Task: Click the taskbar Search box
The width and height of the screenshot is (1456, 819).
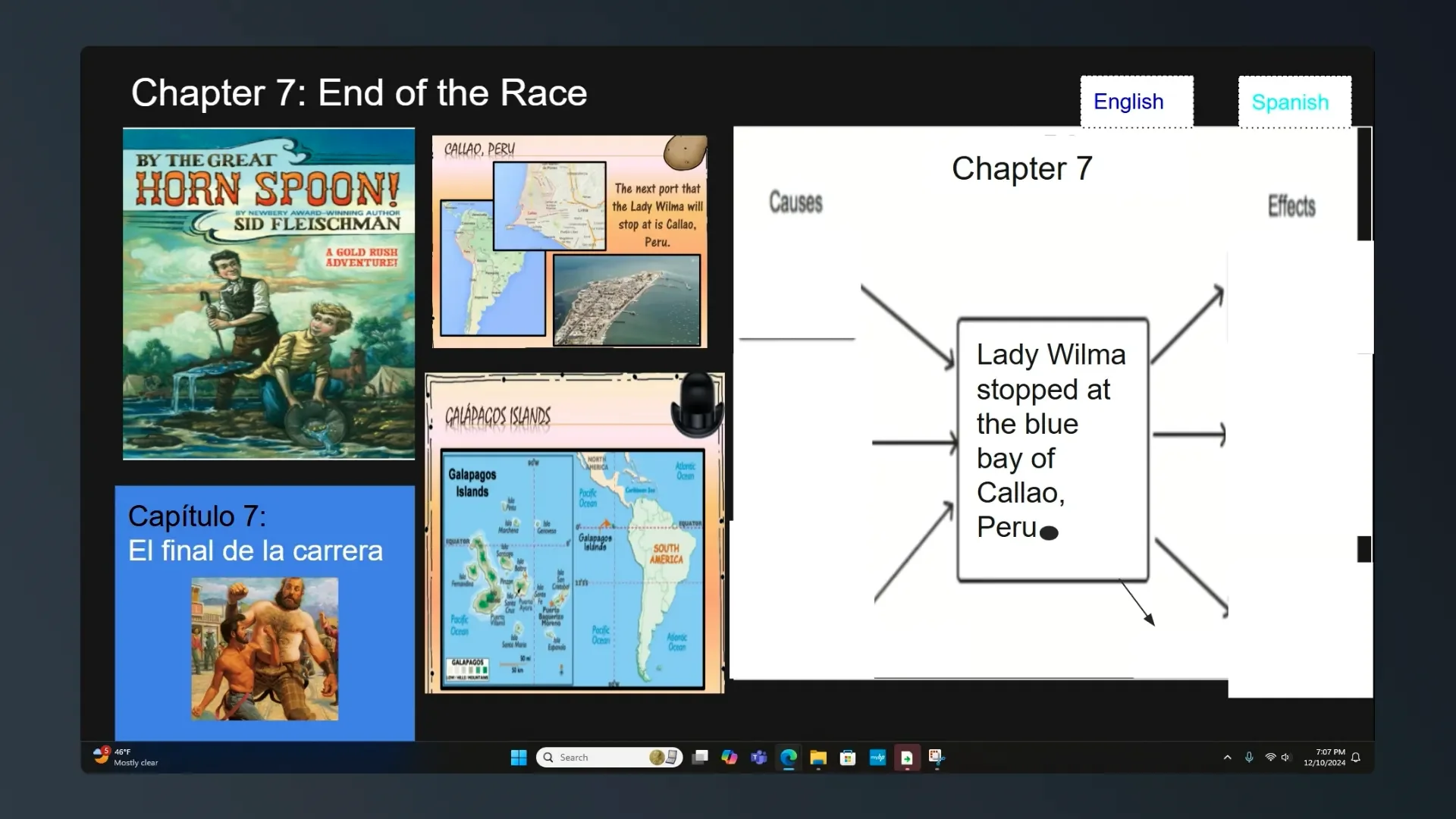Action: pyautogui.click(x=609, y=758)
